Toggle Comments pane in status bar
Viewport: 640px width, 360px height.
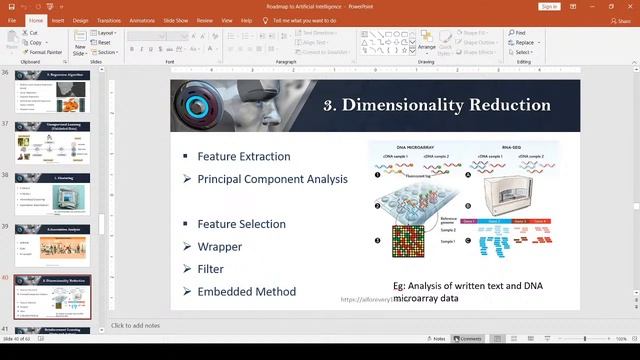coord(468,339)
